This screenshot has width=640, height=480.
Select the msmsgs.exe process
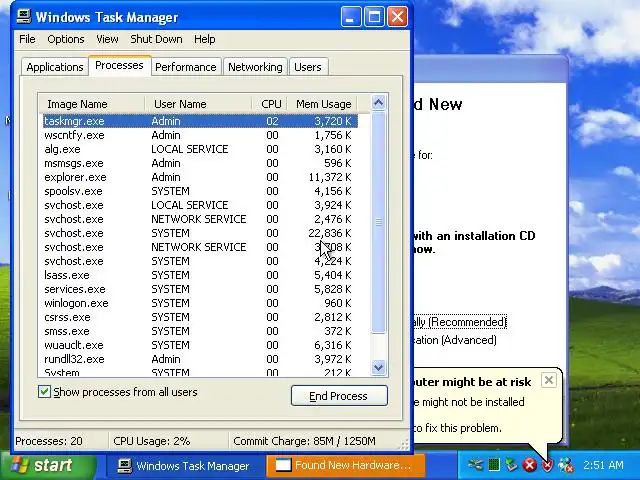pos(200,163)
